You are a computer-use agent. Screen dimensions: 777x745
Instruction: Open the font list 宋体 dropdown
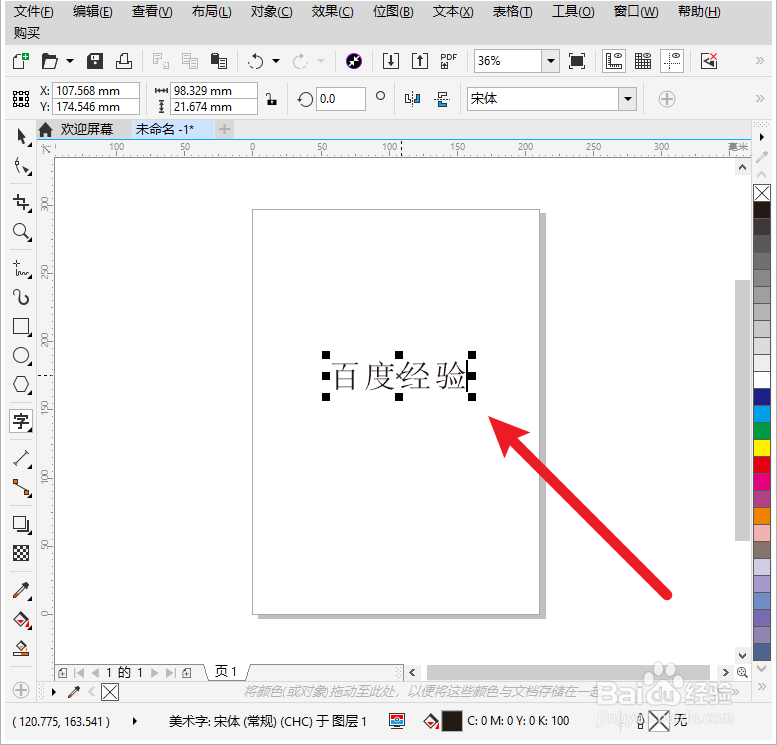click(x=628, y=99)
